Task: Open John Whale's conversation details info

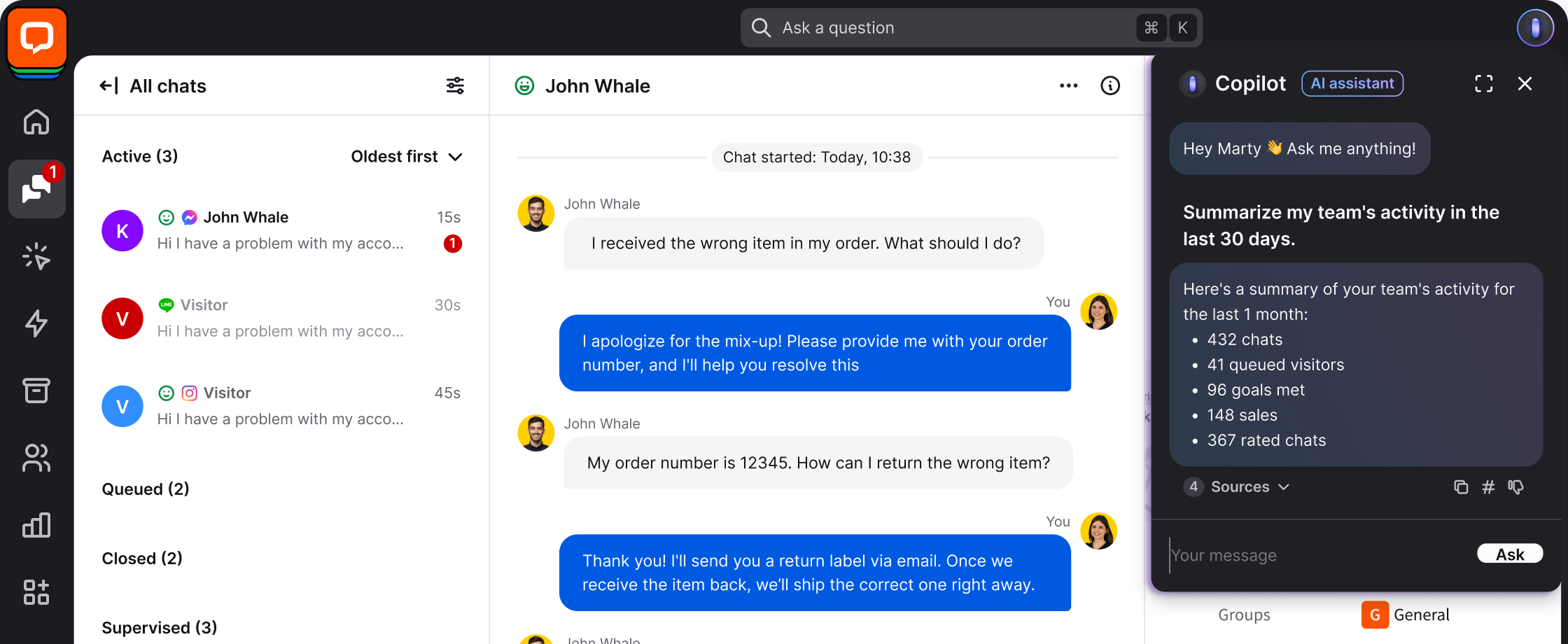Action: click(x=1110, y=85)
